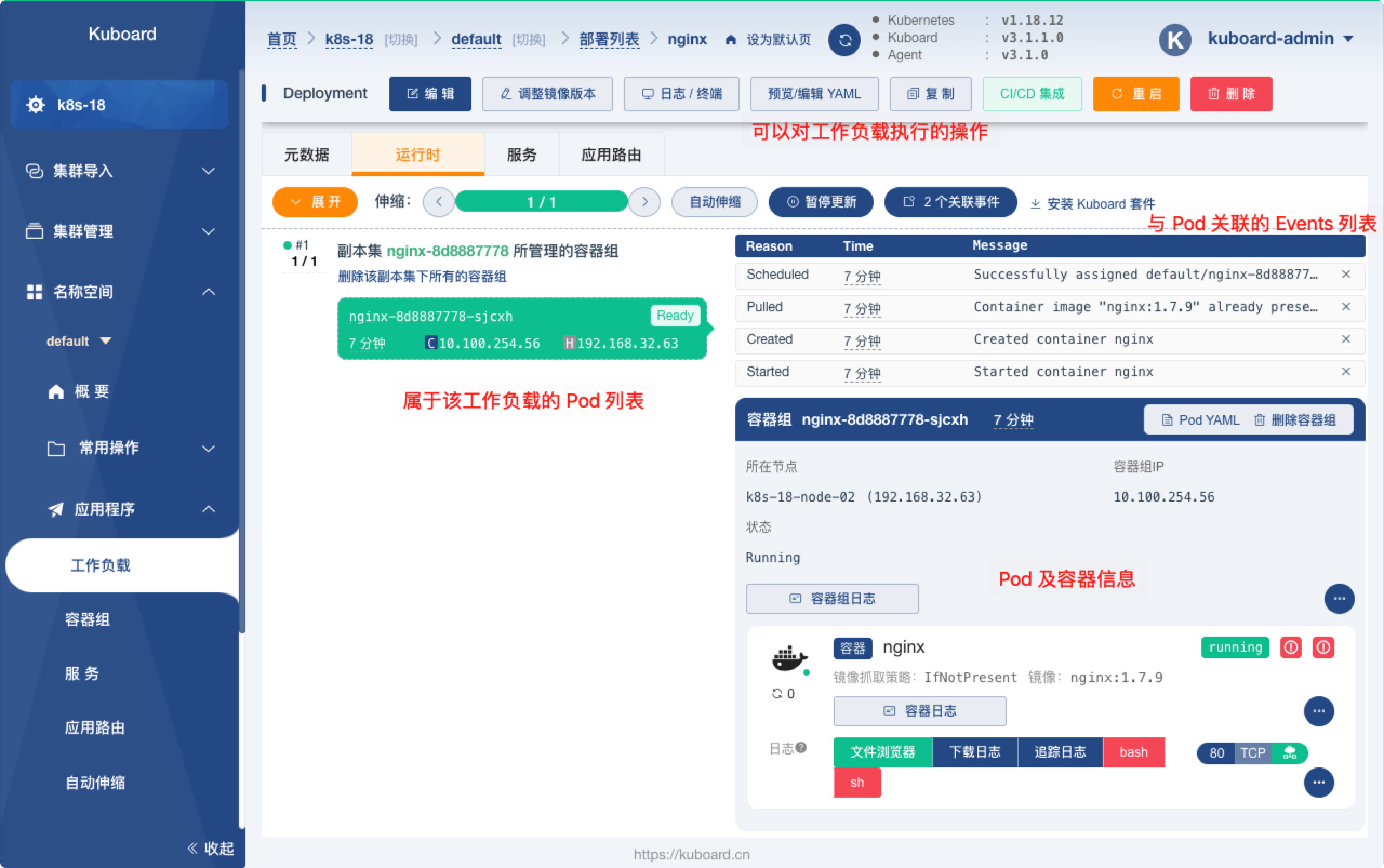
Task: Dismiss the Scheduled event row
Action: point(1346,275)
